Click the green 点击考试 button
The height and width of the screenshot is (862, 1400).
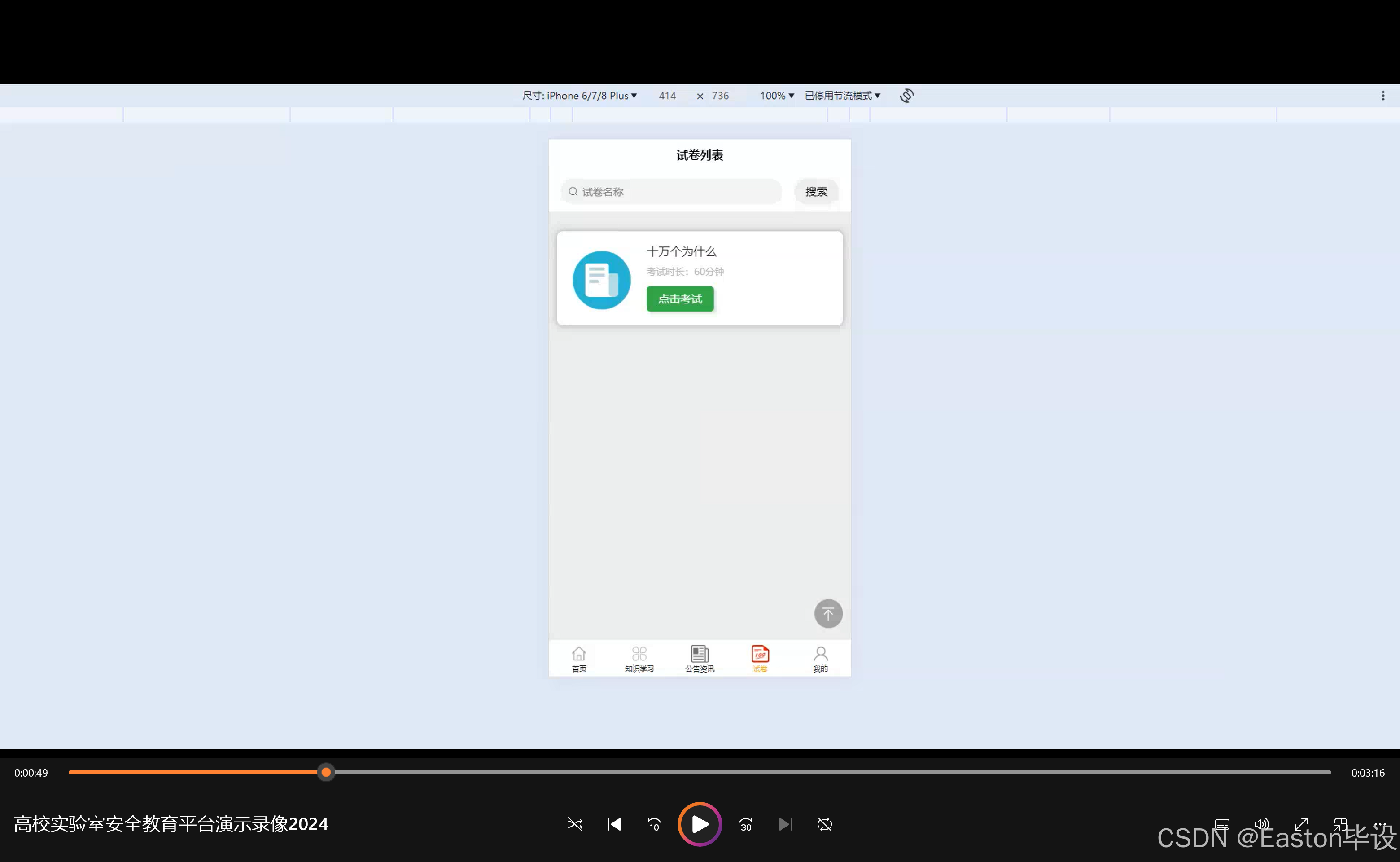pos(679,299)
